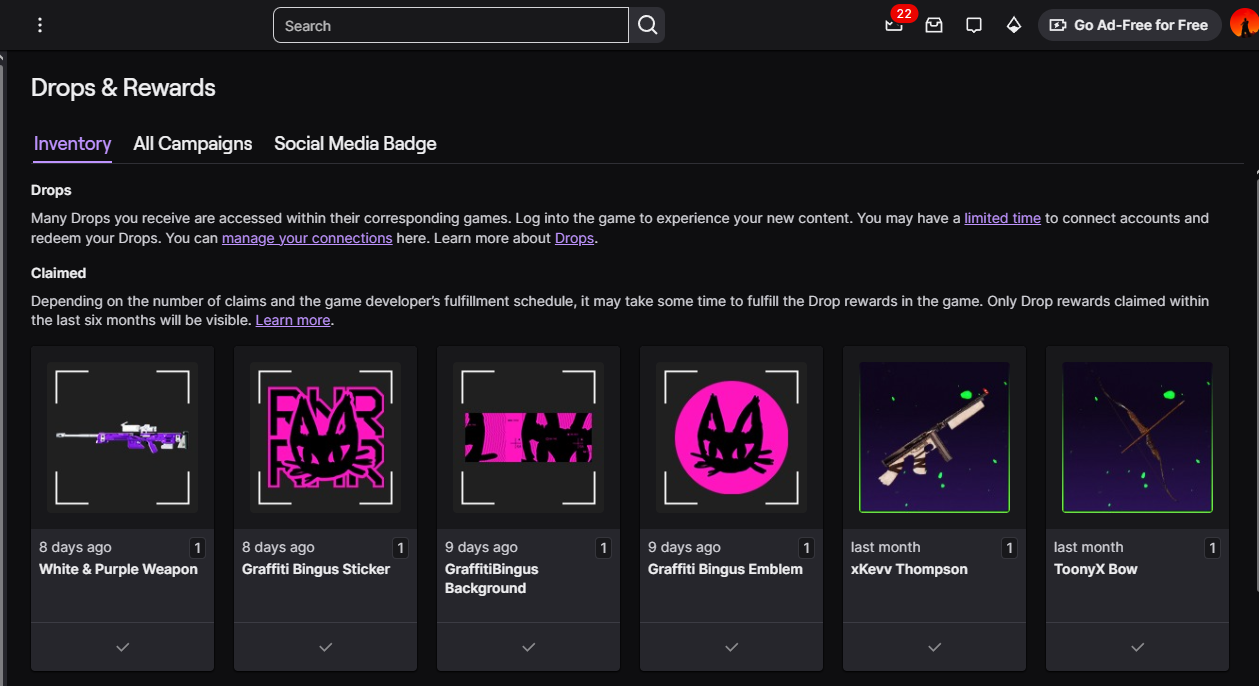Image resolution: width=1259 pixels, height=686 pixels.
Task: Open the 'manage your connections' link
Action: (x=307, y=238)
